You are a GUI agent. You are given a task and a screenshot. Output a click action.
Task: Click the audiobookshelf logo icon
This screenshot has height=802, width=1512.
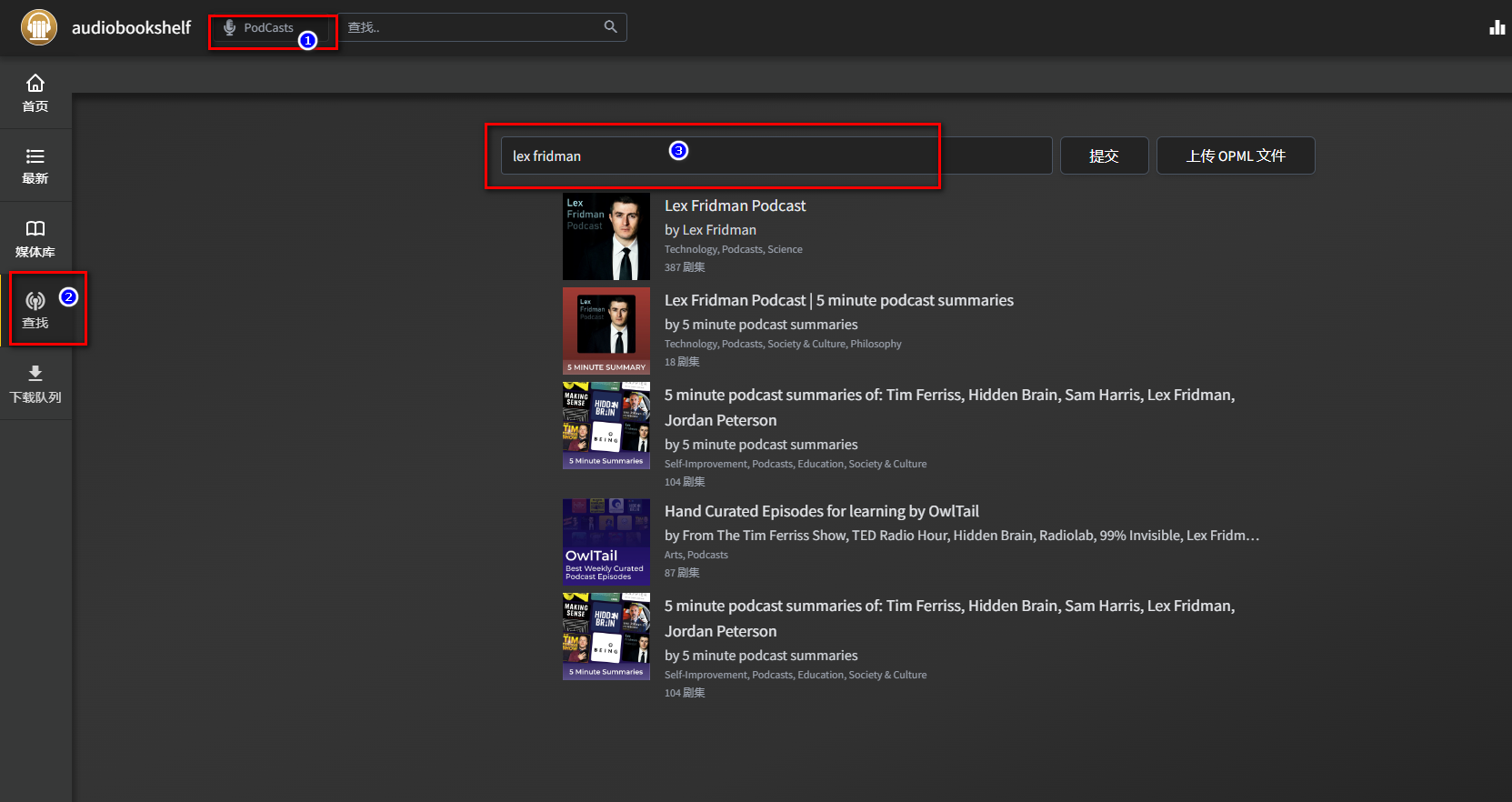39,27
